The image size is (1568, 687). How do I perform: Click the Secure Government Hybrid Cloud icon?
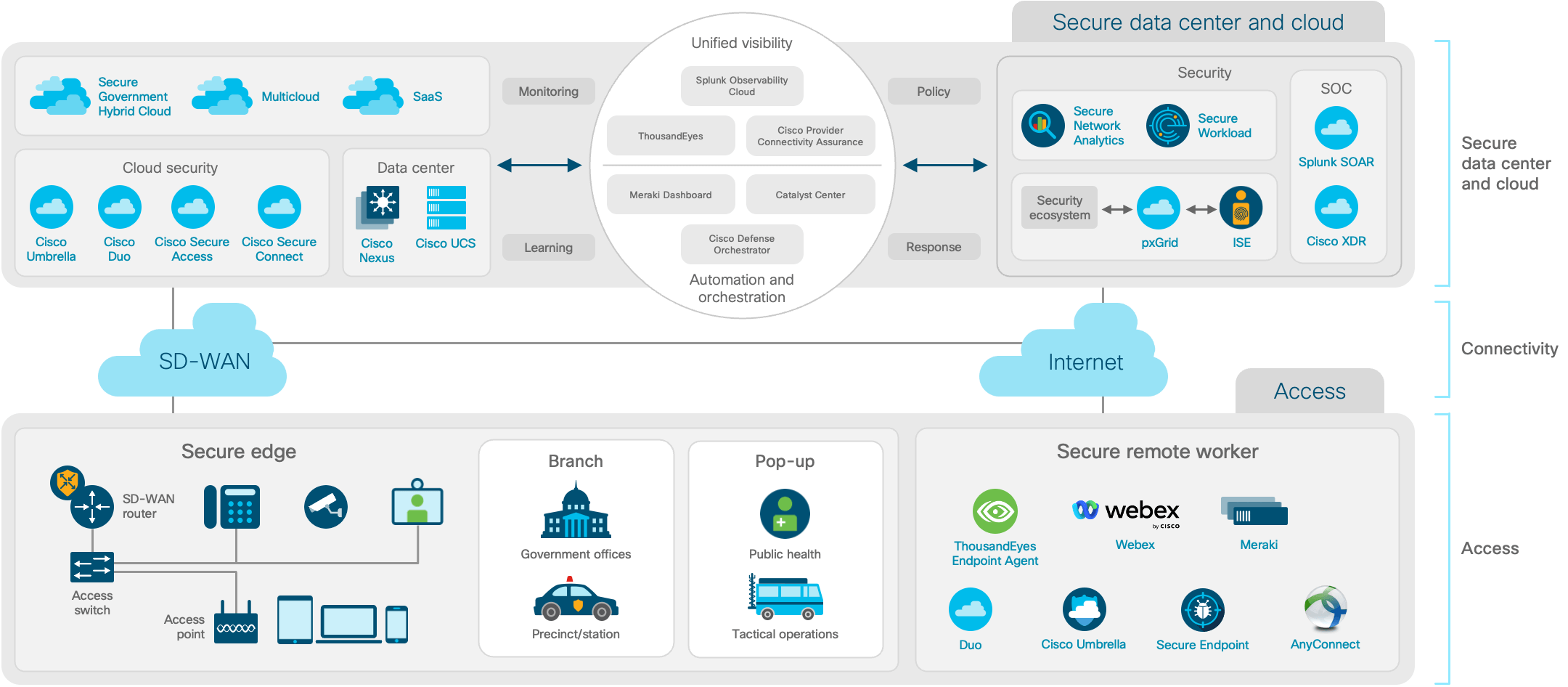[60, 96]
